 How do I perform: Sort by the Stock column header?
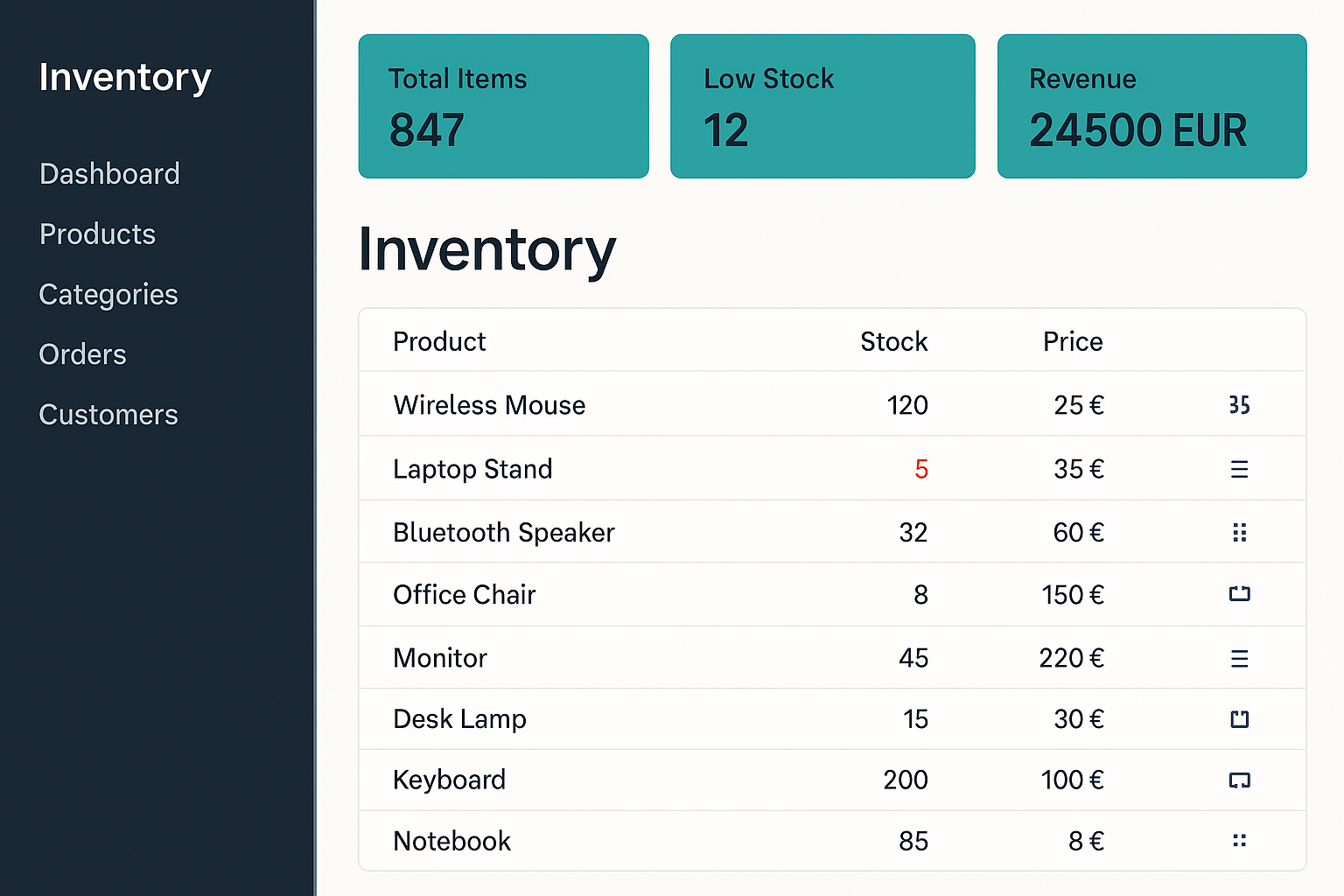(x=893, y=341)
